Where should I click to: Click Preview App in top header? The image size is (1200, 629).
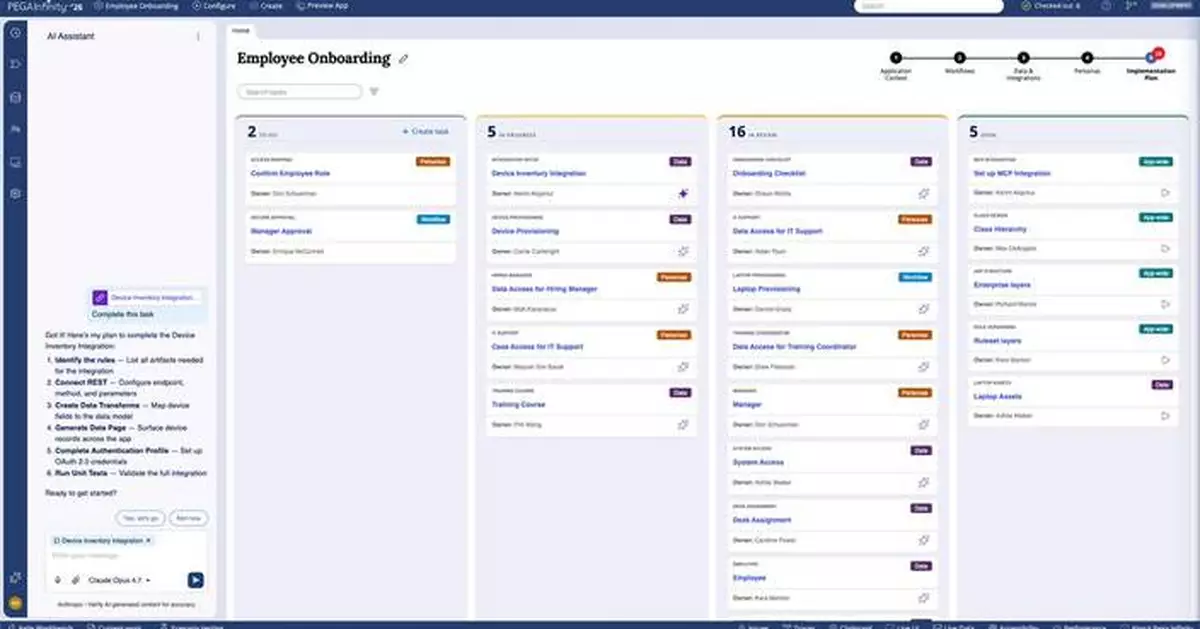click(322, 5)
